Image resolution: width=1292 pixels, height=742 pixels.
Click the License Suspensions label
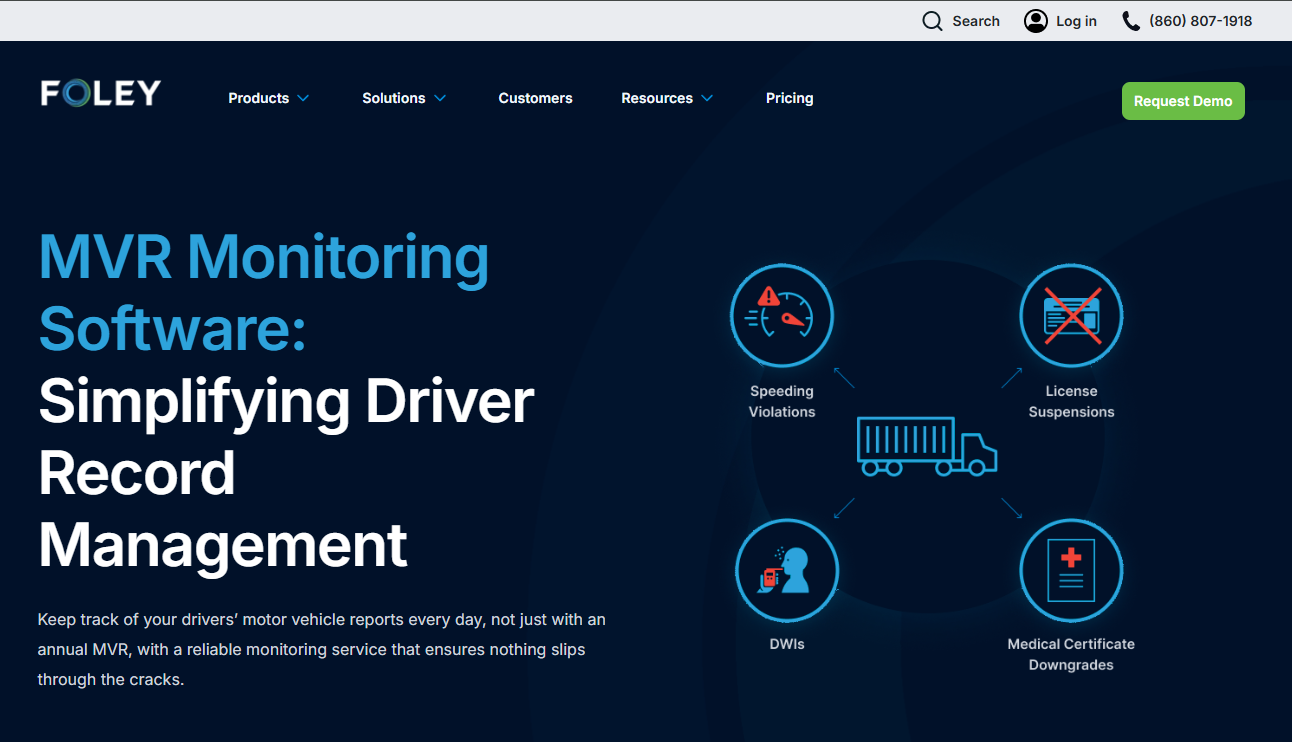(x=1071, y=401)
